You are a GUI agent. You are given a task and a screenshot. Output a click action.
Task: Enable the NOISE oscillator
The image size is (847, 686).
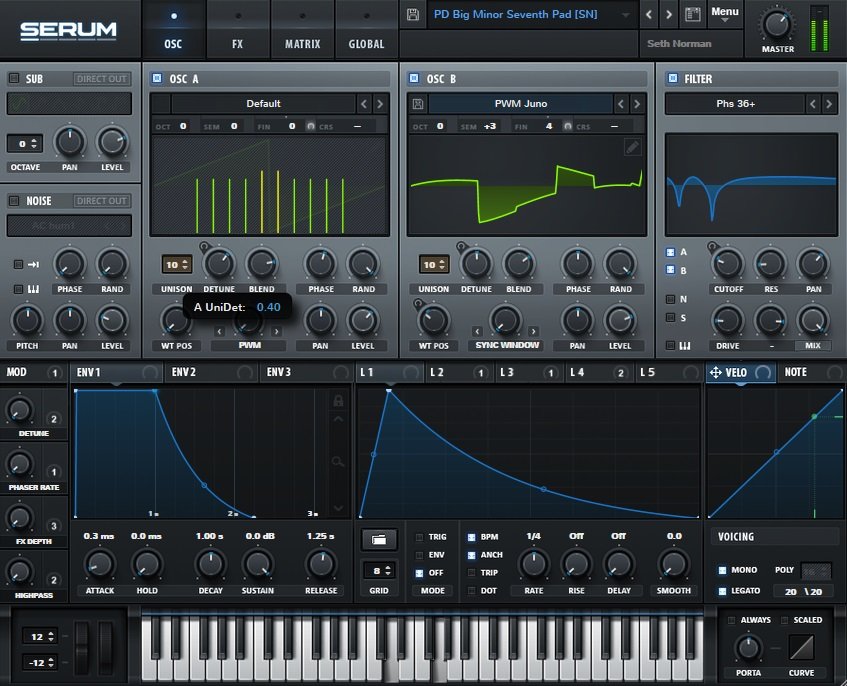tap(14, 200)
